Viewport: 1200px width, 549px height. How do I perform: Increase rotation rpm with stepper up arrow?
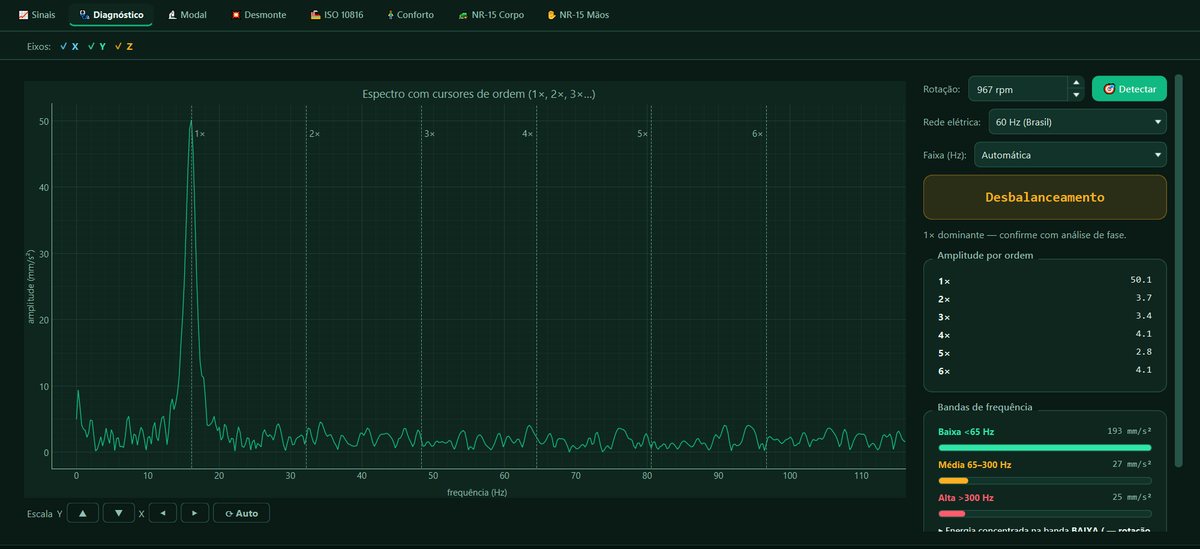pyautogui.click(x=1076, y=83)
